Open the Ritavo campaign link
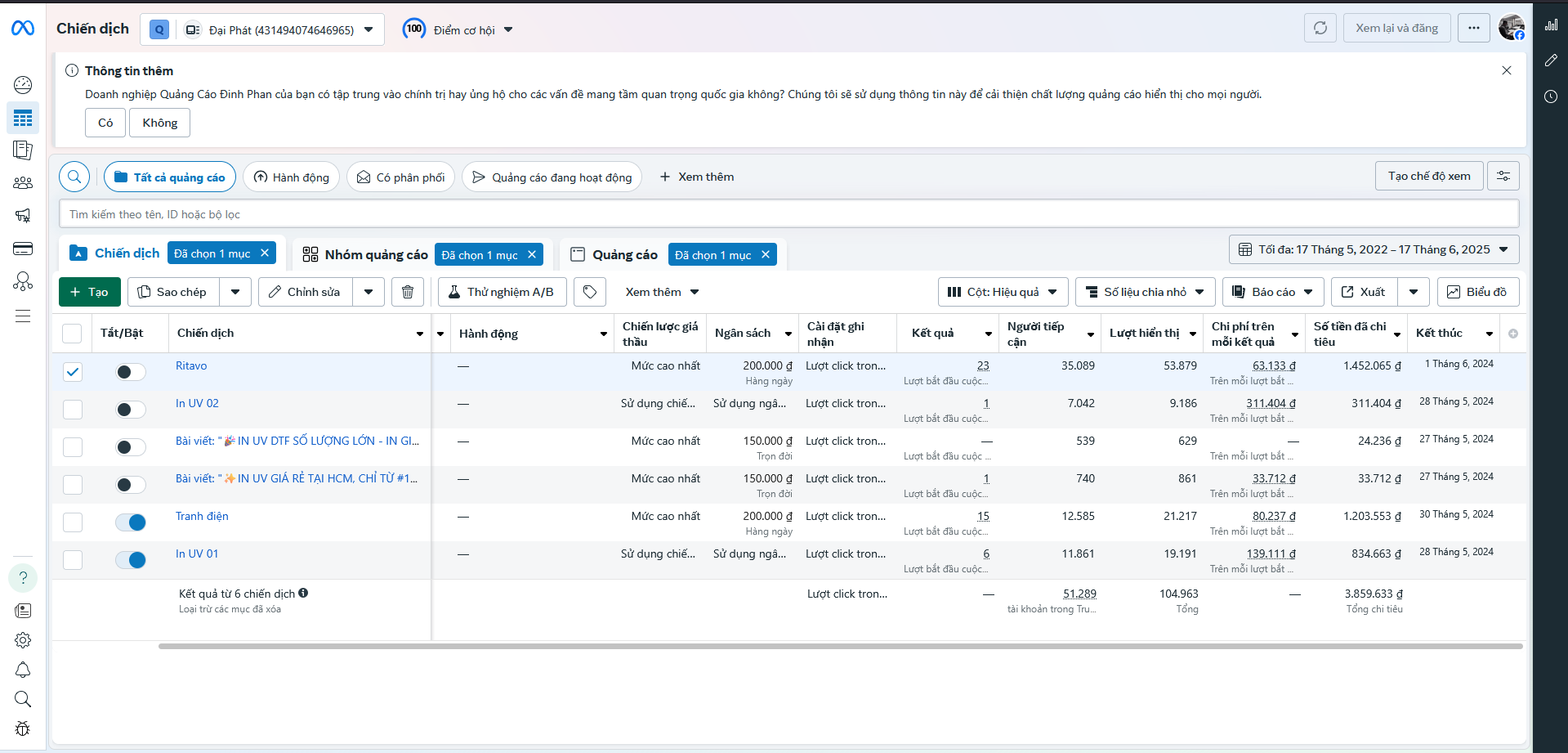 click(x=191, y=365)
